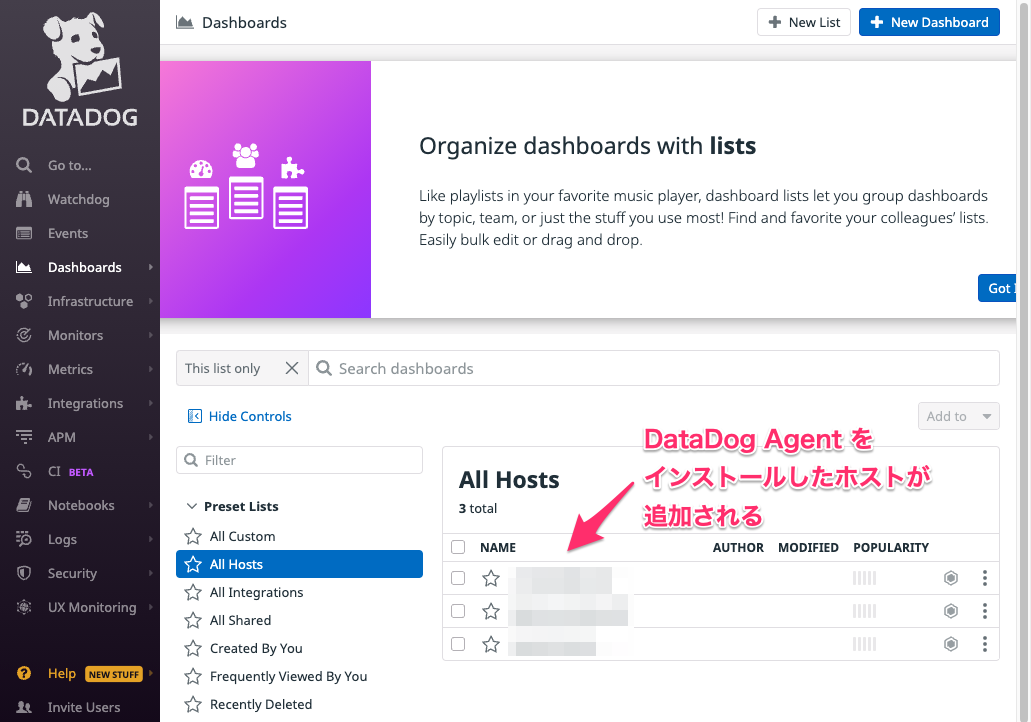Click the Hide Controls link

click(240, 416)
